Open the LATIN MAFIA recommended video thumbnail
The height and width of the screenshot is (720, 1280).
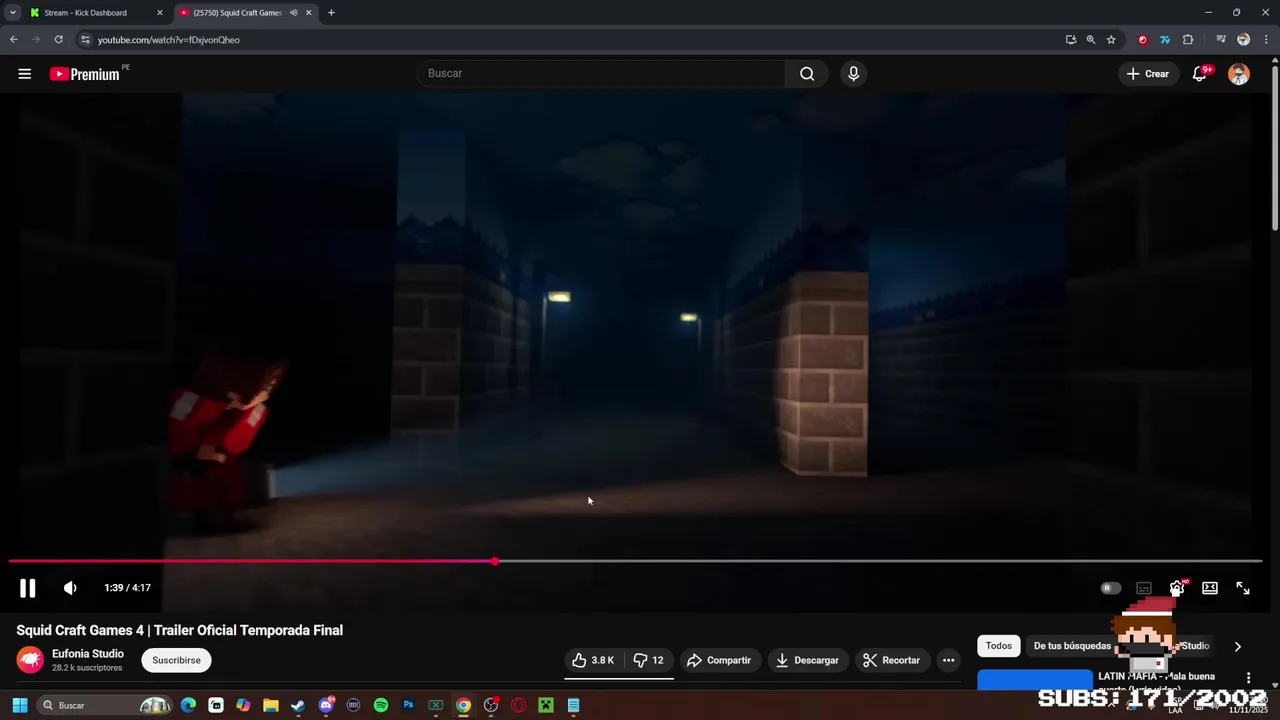click(1035, 680)
